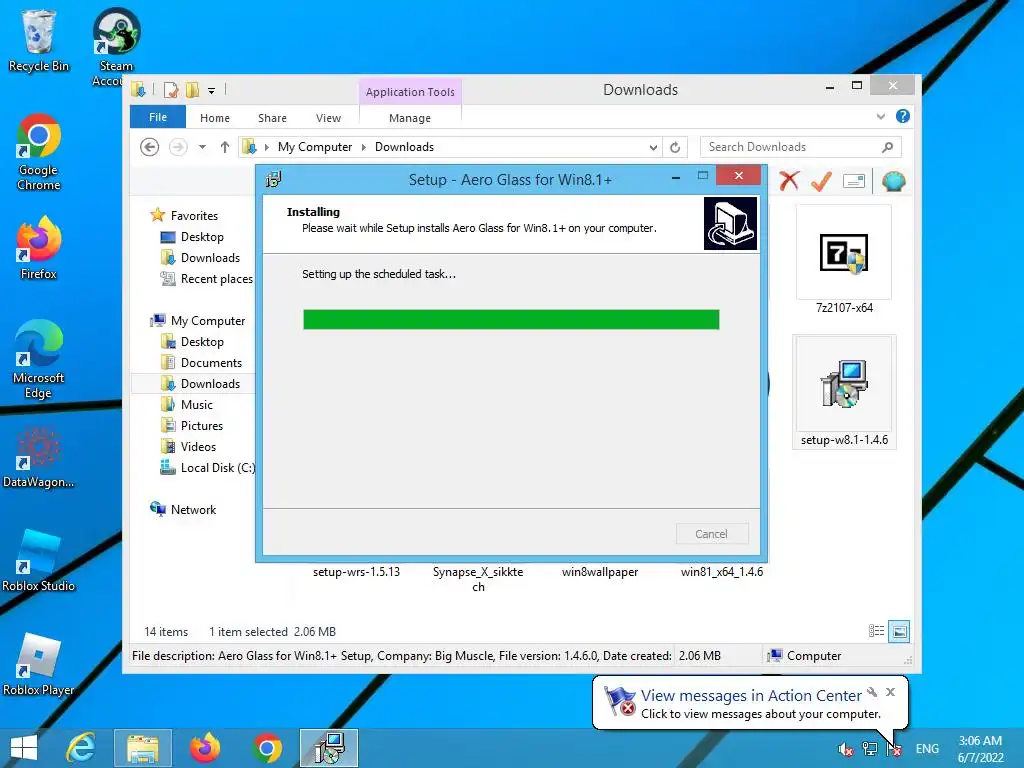Expand the My Computer breadcrumb arrow
Screen dimensions: 1024x768
pyautogui.click(x=363, y=147)
